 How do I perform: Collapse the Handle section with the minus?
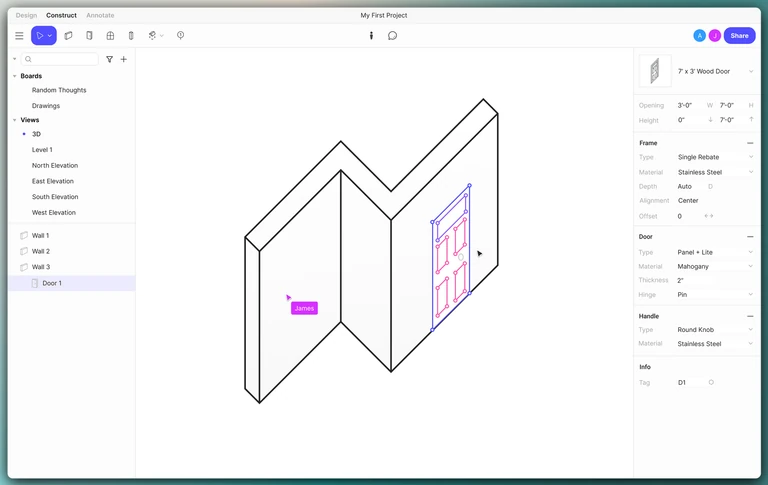[x=750, y=316]
